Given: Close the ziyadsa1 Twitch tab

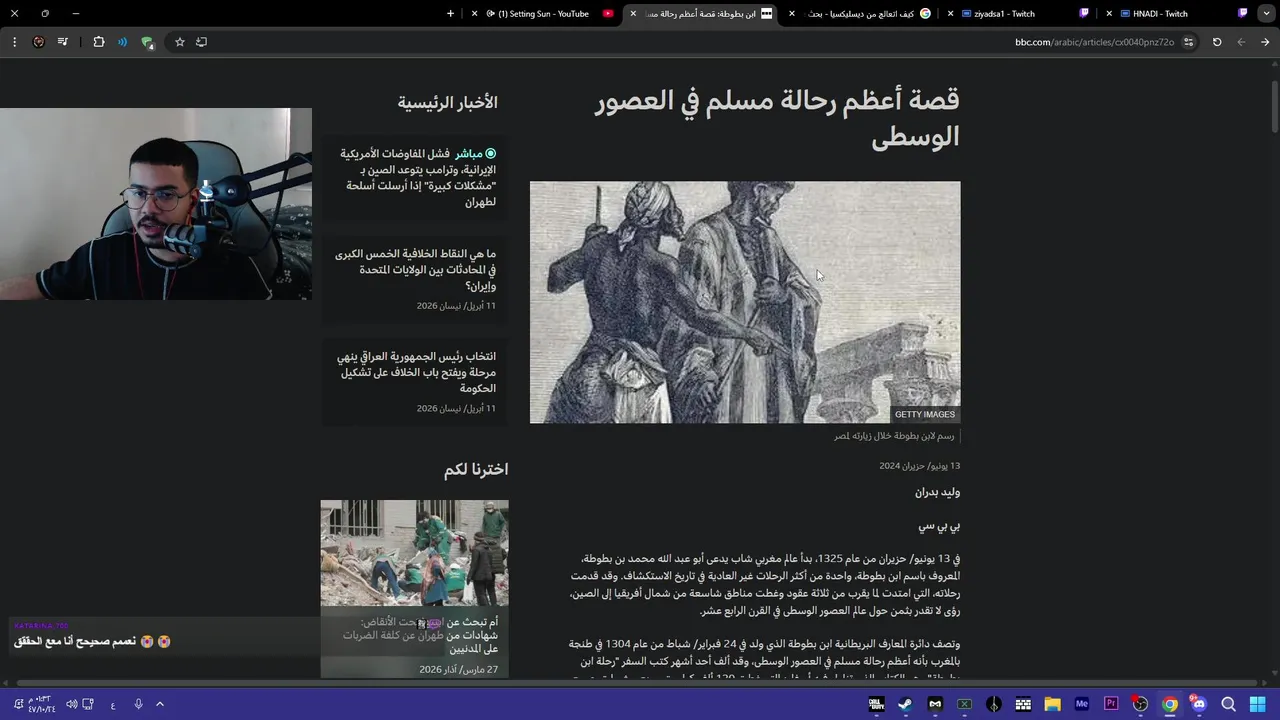Looking at the screenshot, I should [x=951, y=14].
